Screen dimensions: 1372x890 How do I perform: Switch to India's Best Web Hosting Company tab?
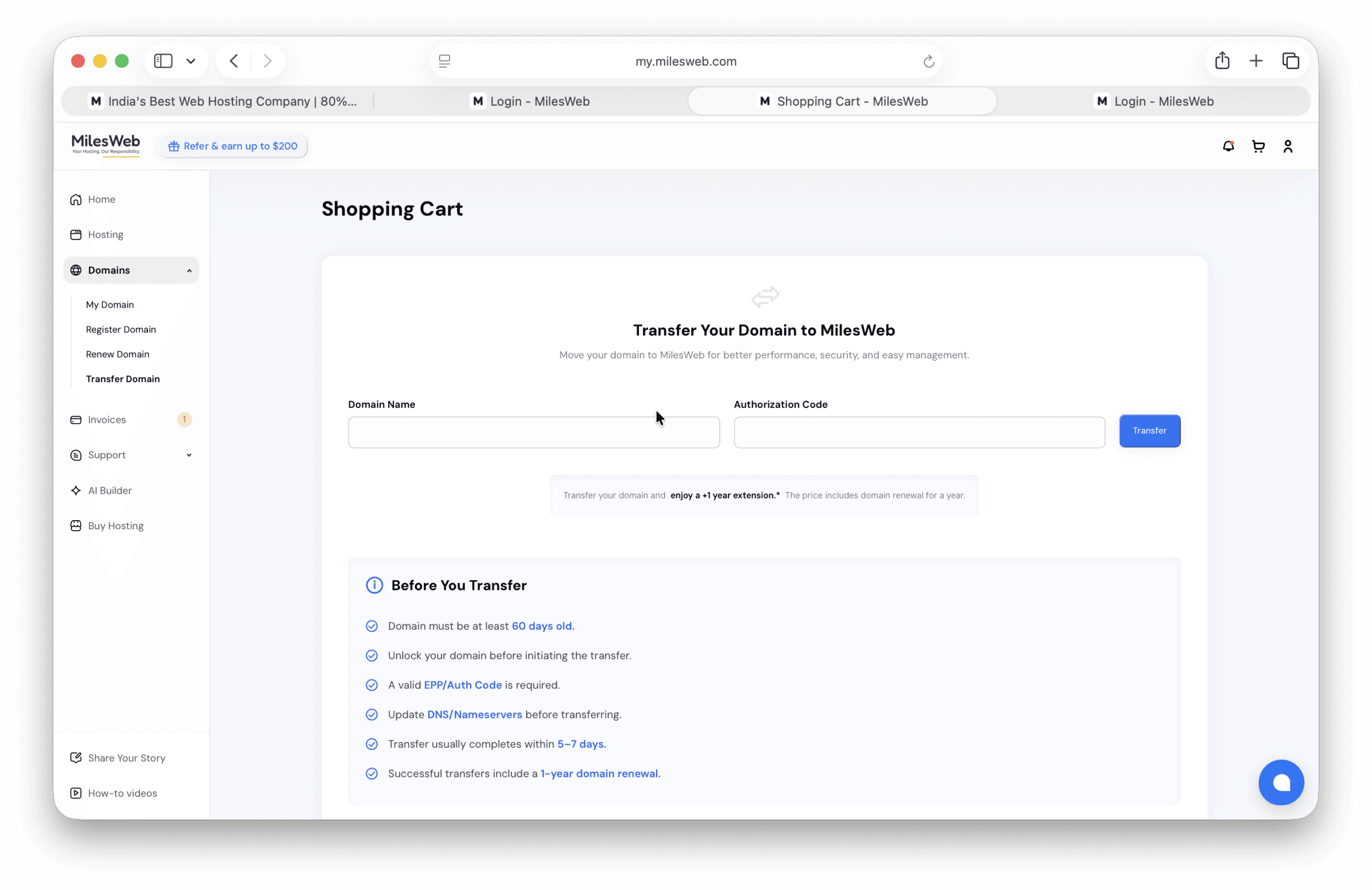(222, 101)
